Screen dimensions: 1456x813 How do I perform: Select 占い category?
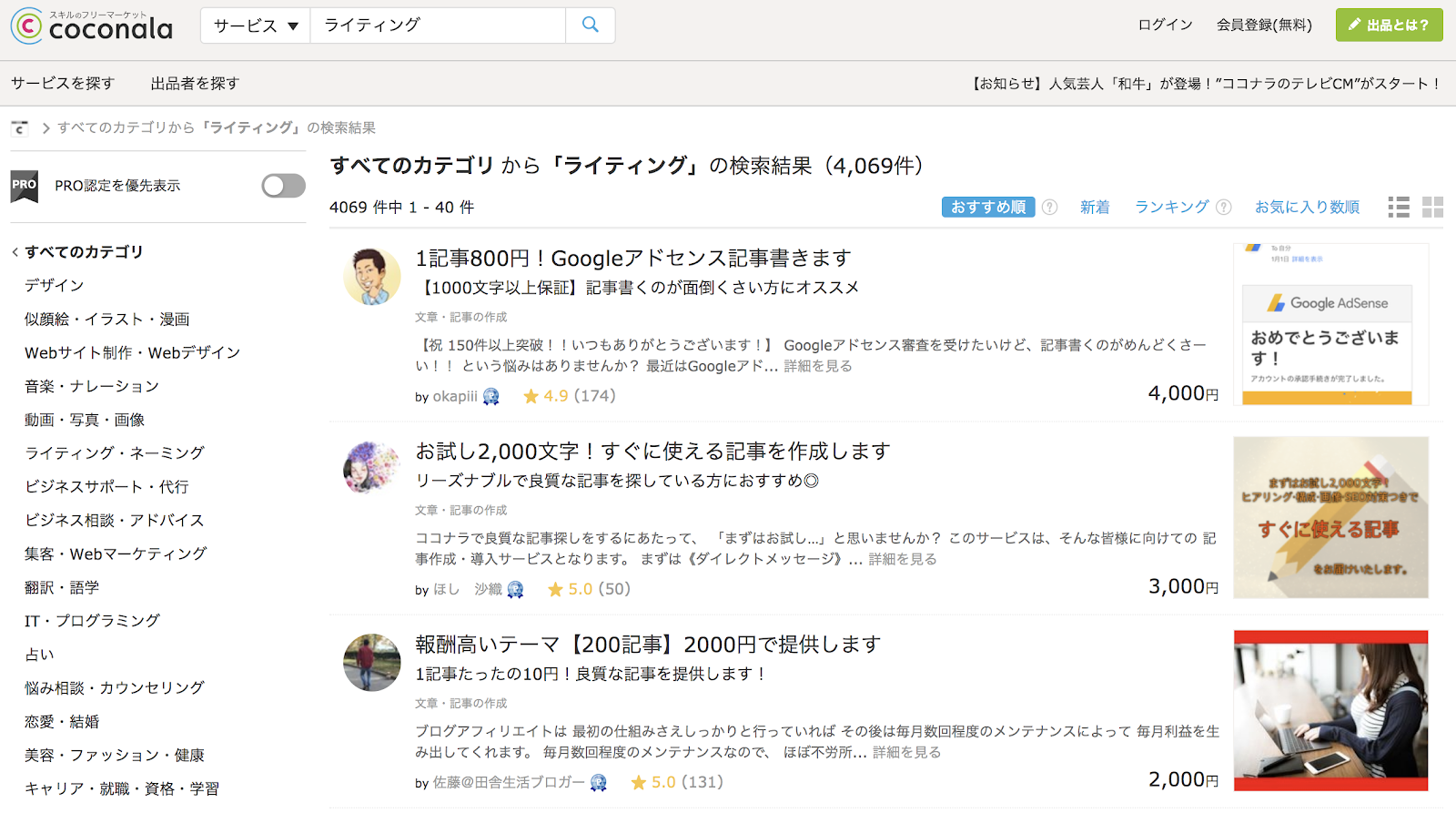pos(40,655)
